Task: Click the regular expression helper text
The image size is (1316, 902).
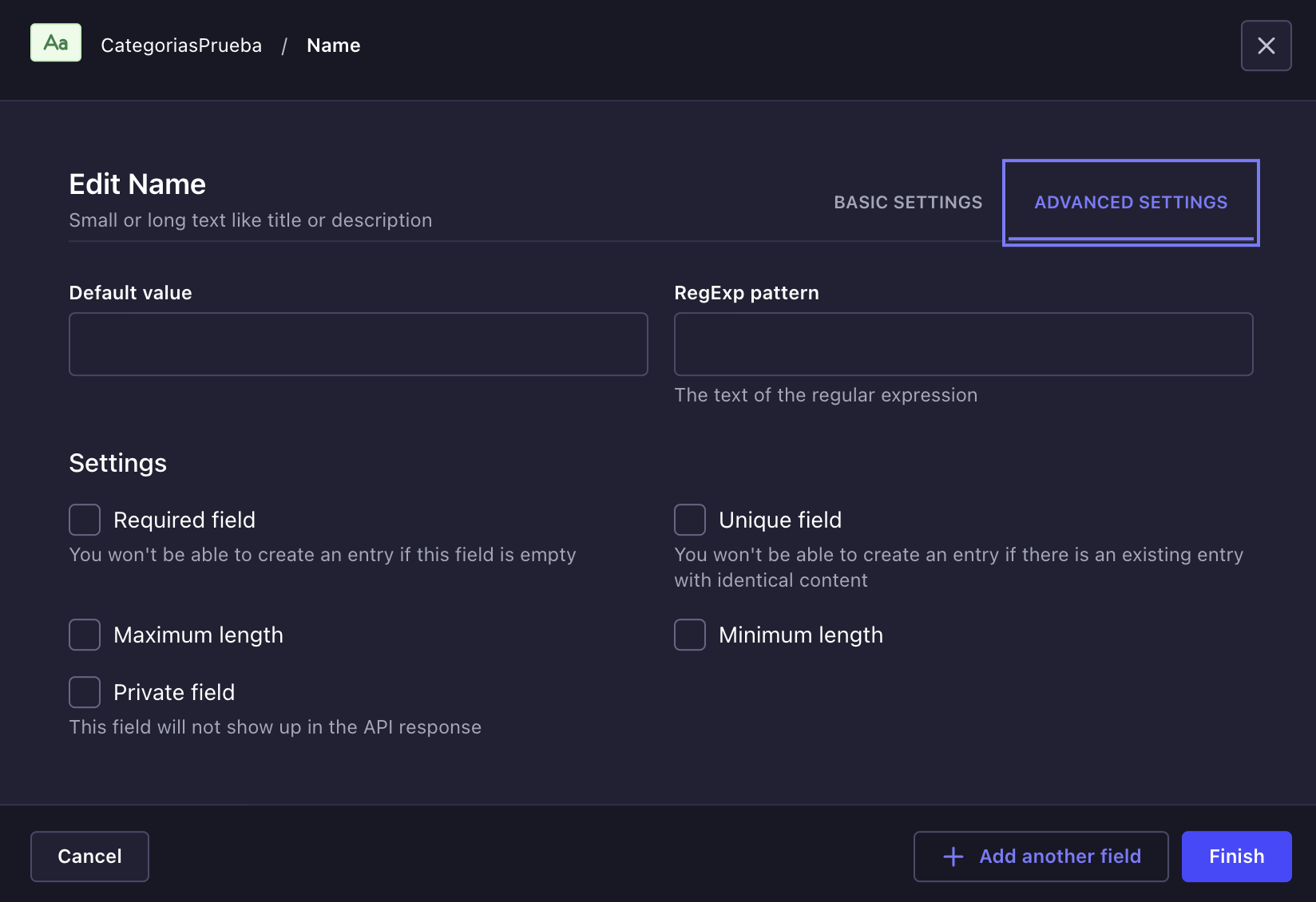Action: click(826, 395)
